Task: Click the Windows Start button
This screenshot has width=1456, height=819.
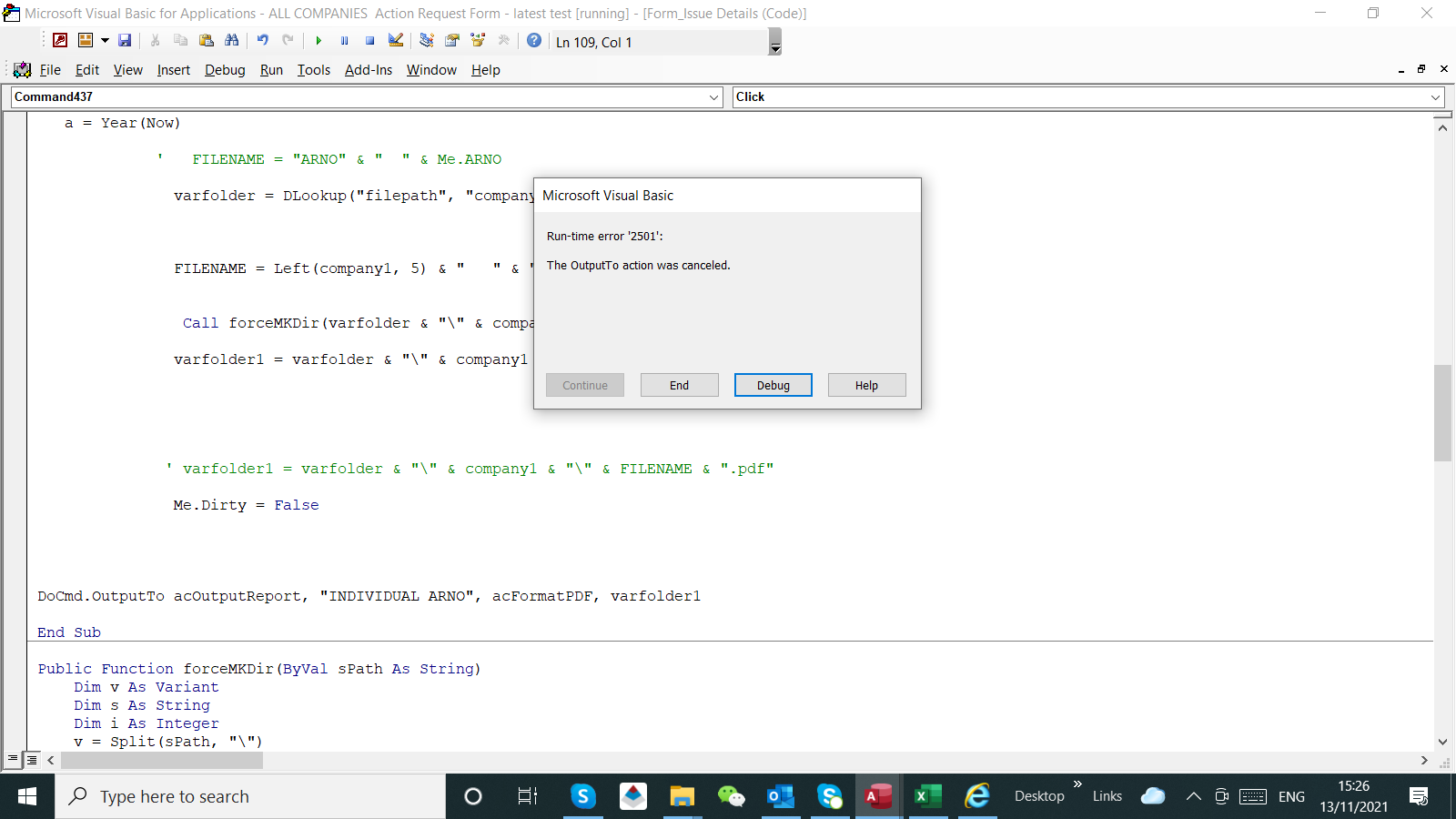Action: (x=27, y=796)
